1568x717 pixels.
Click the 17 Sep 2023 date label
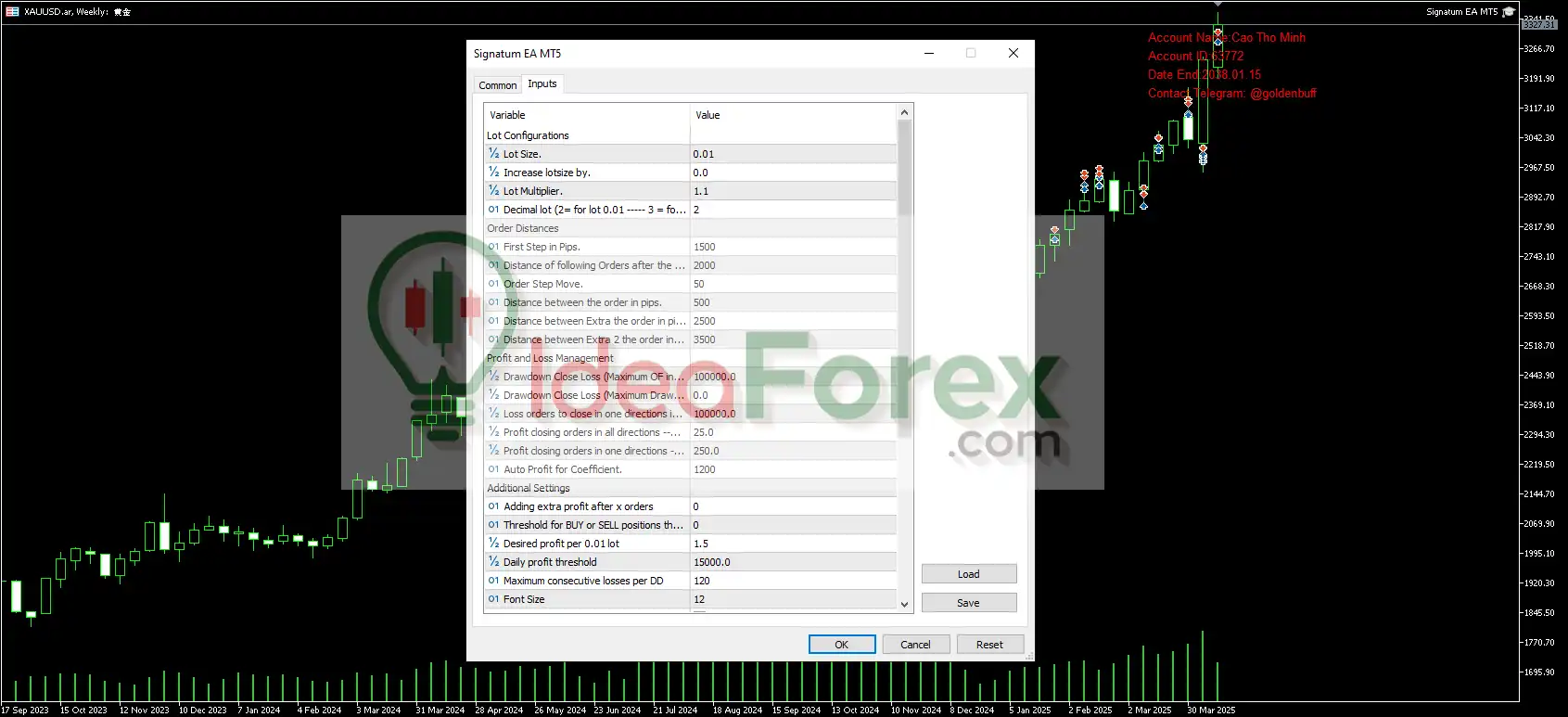click(x=25, y=710)
